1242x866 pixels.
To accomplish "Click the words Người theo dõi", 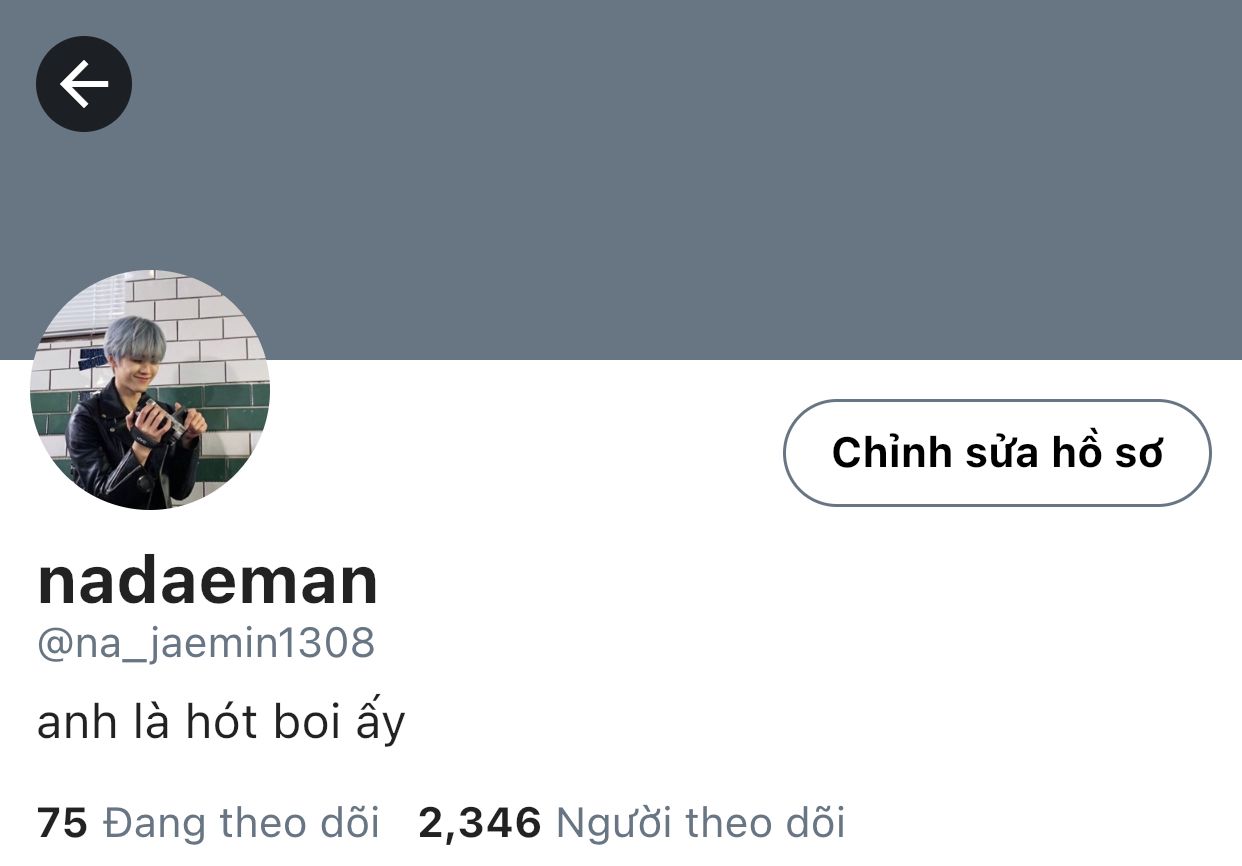I will [x=700, y=823].
